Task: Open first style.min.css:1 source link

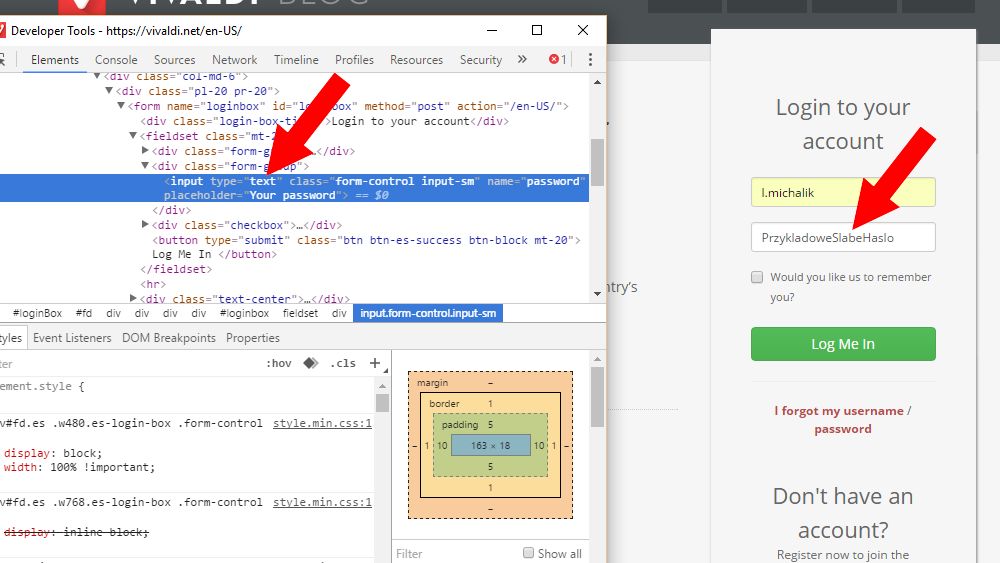Action: coord(322,423)
